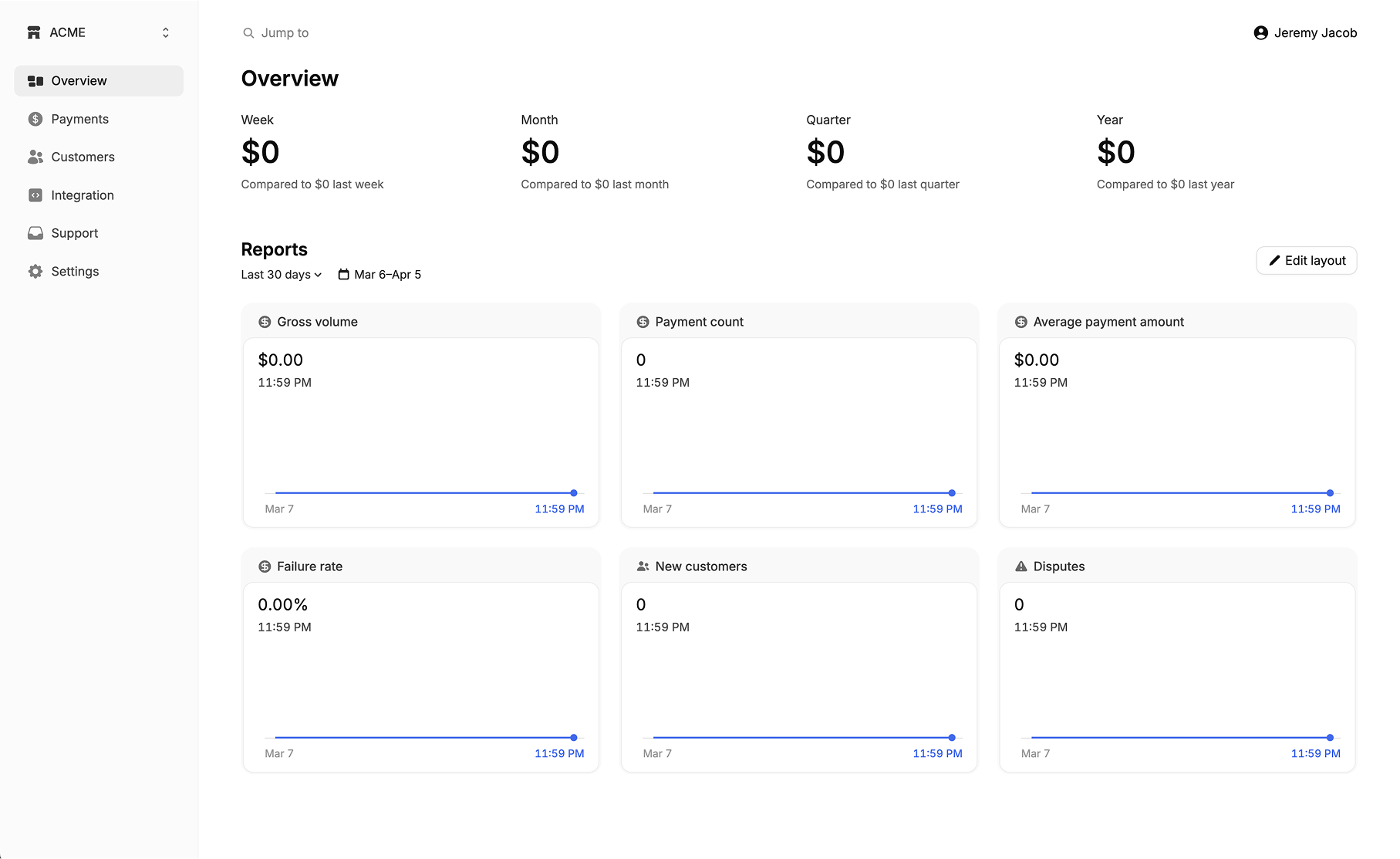Click the Edit layout button
Viewport: 1400px width, 859px height.
pyautogui.click(x=1307, y=261)
